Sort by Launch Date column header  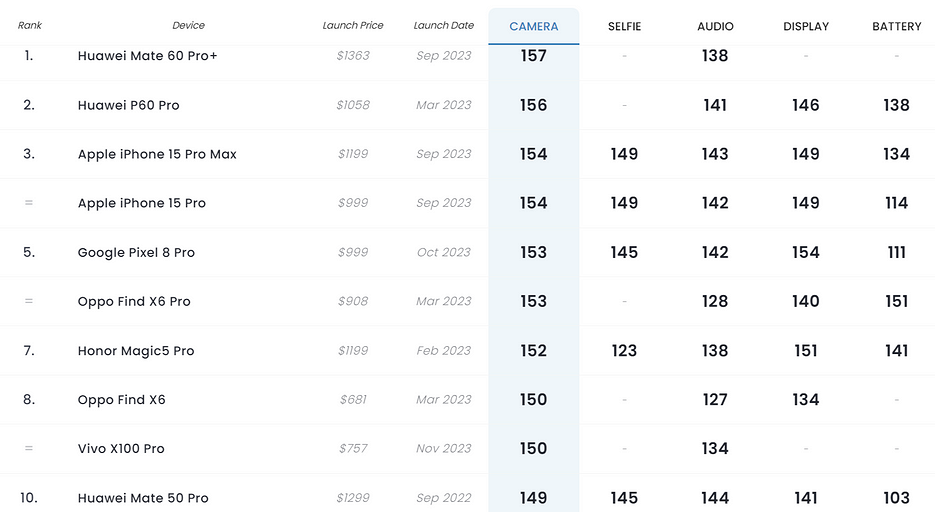[x=444, y=26]
